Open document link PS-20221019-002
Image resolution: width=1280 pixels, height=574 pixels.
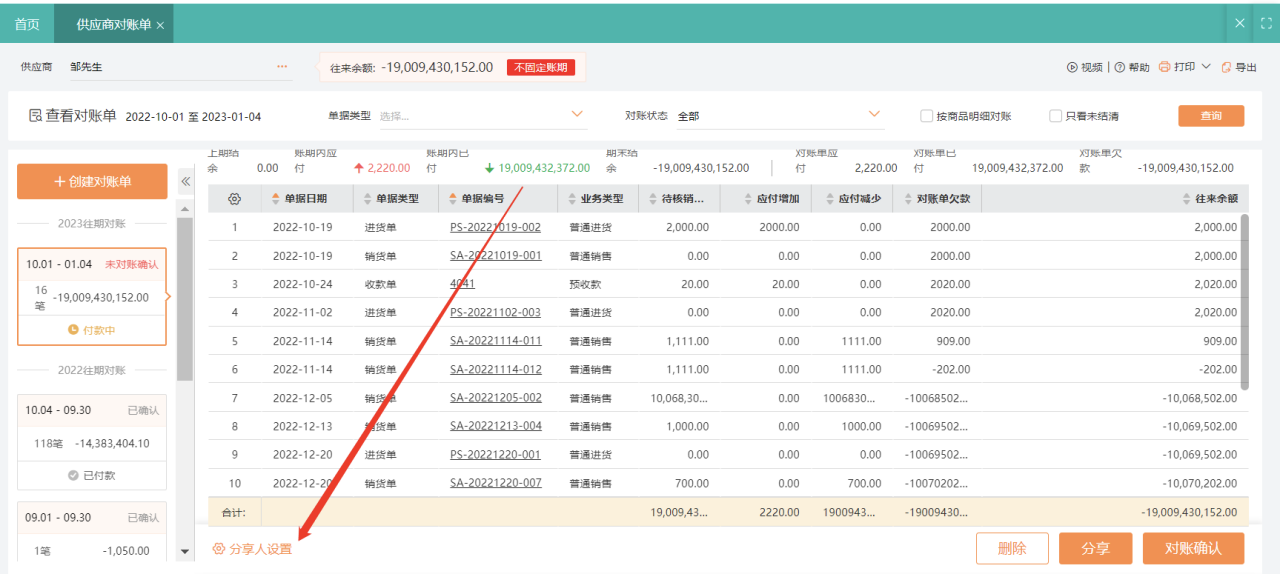coord(495,227)
